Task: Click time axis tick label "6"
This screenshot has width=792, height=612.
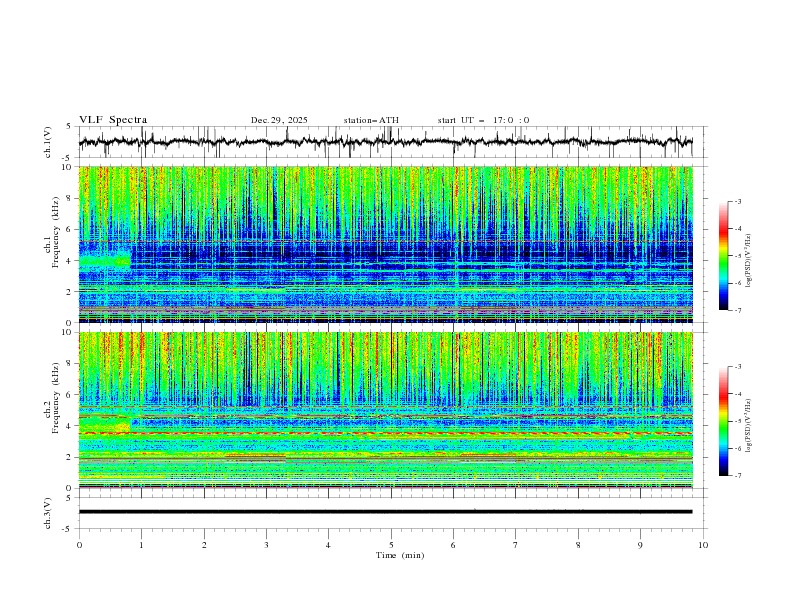Action: 454,545
